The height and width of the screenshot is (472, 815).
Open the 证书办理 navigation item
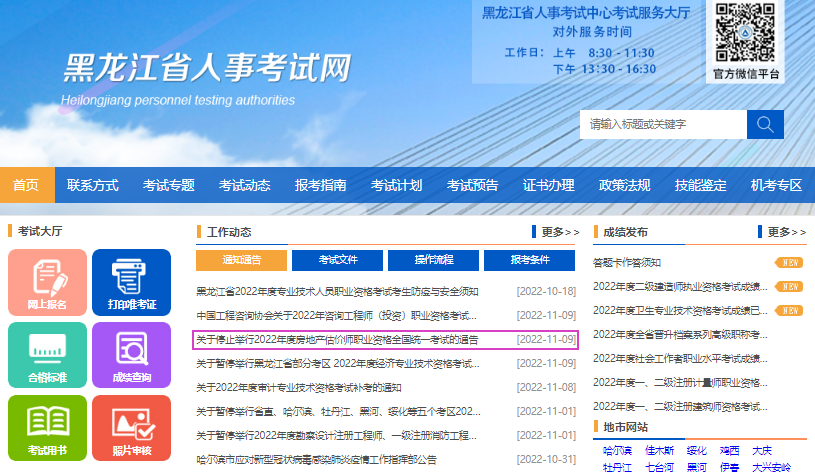pos(548,185)
